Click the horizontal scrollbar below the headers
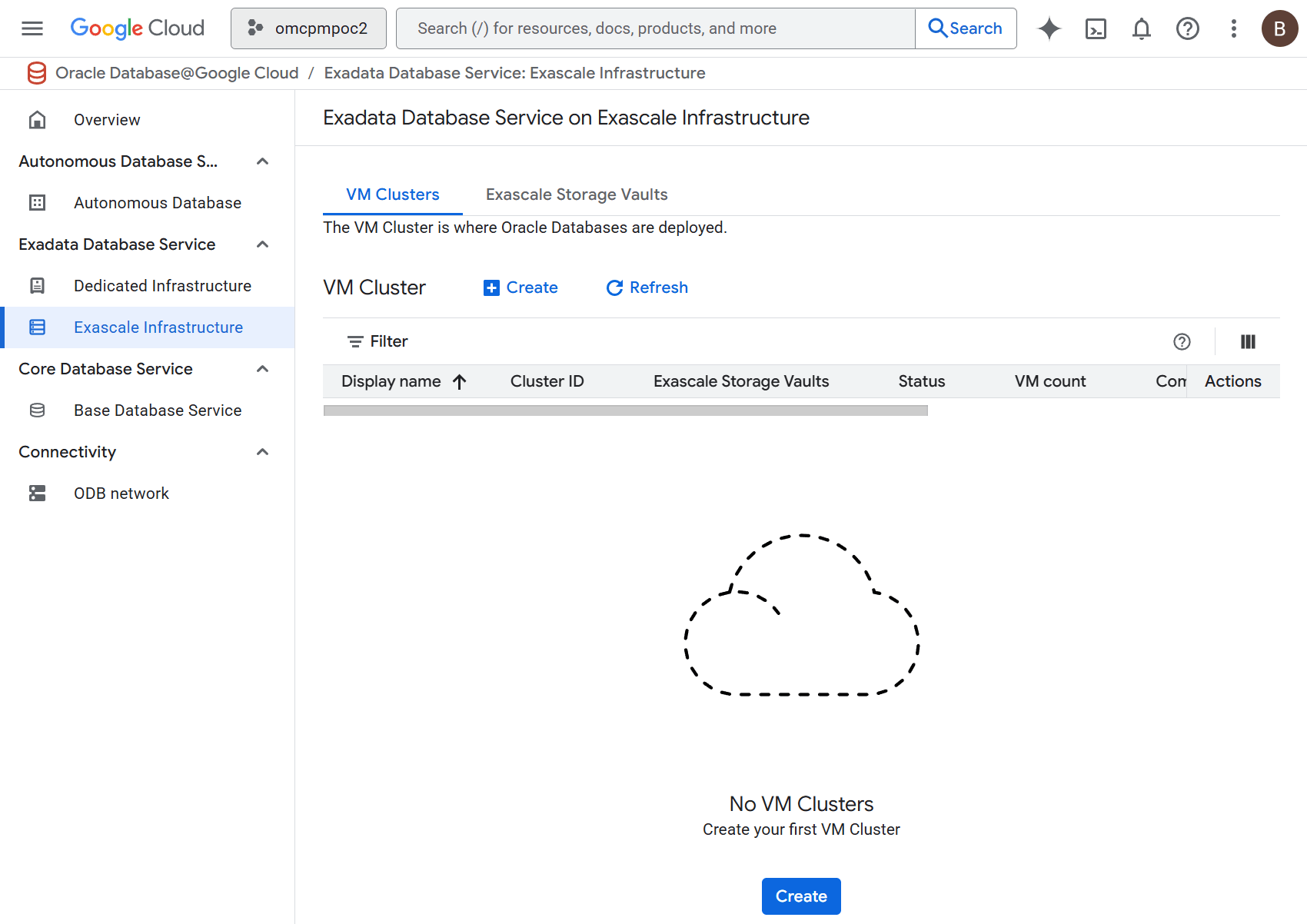The width and height of the screenshot is (1307, 924). (x=625, y=410)
